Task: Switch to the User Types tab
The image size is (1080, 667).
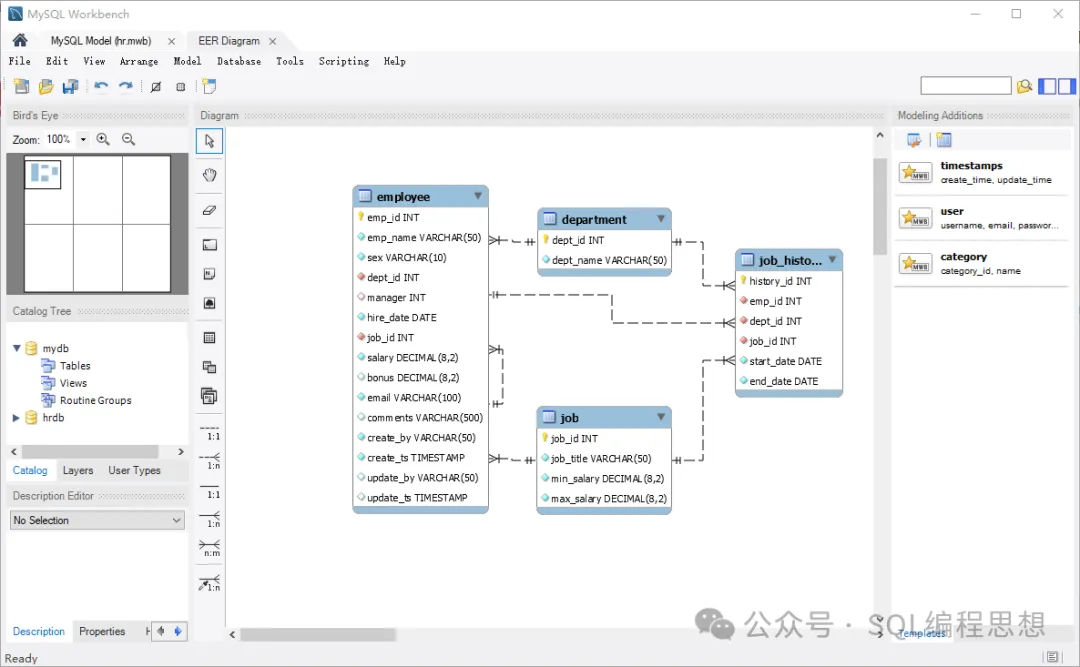Action: (x=134, y=471)
